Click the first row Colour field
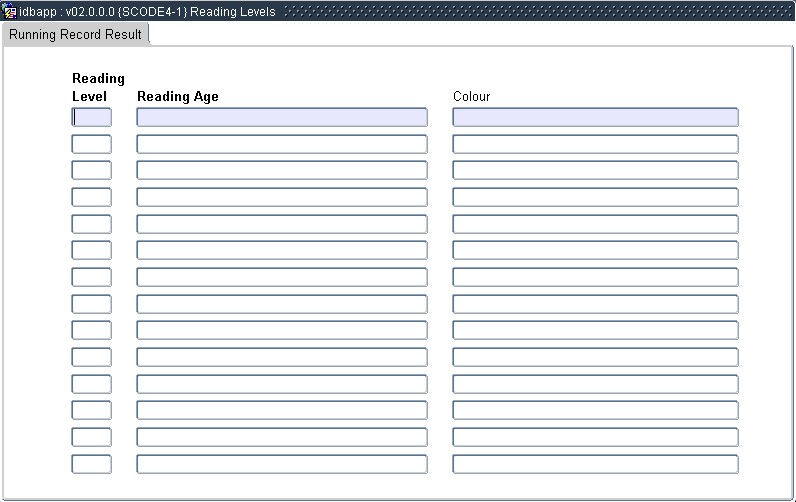Image resolution: width=796 pixels, height=502 pixels. 595,117
